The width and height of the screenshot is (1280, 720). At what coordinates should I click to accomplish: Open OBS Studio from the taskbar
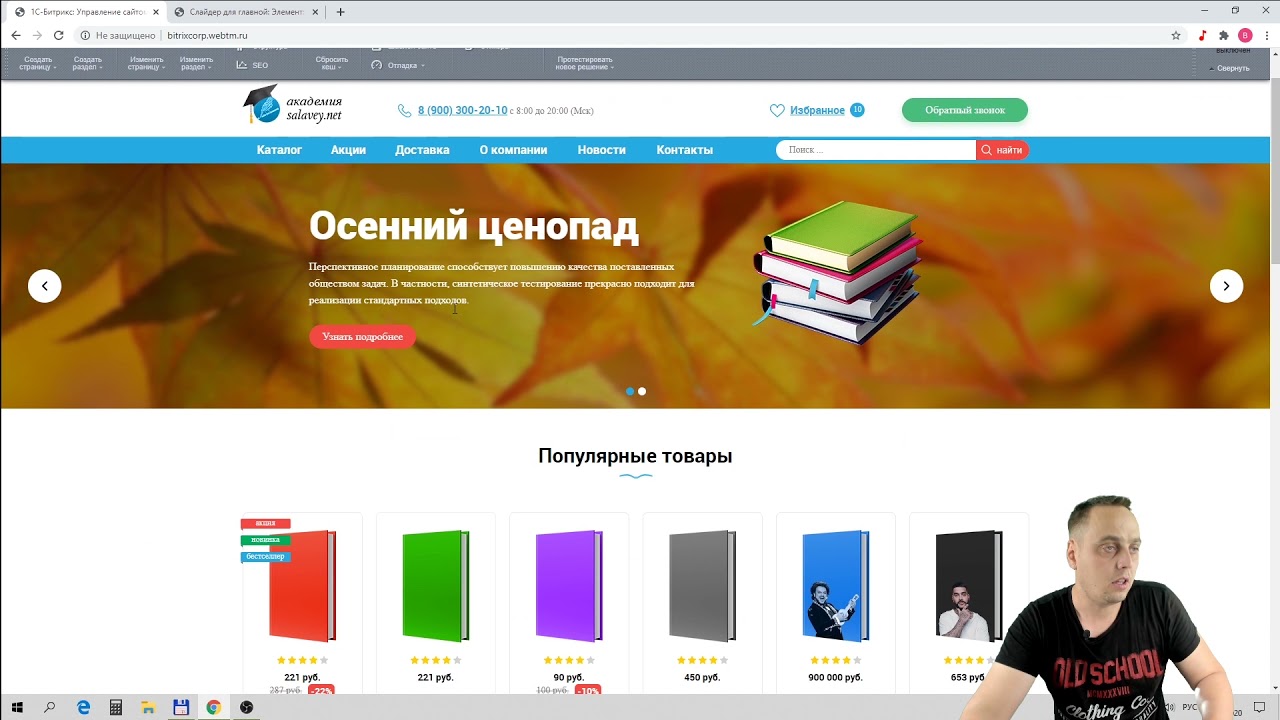[246, 707]
